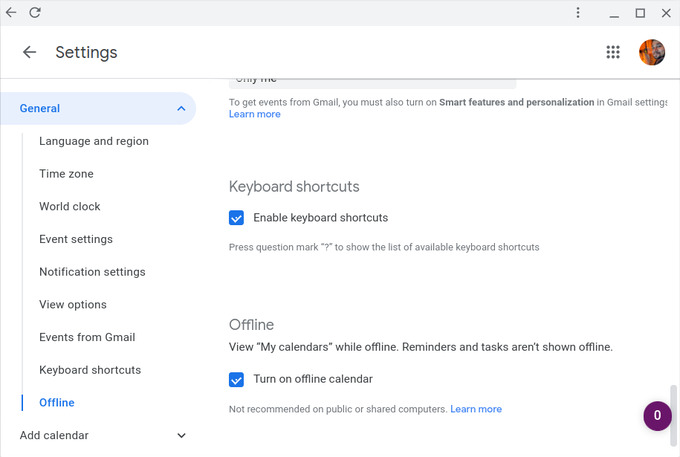Go back using the browser back arrow
The width and height of the screenshot is (680, 457).
tap(11, 12)
